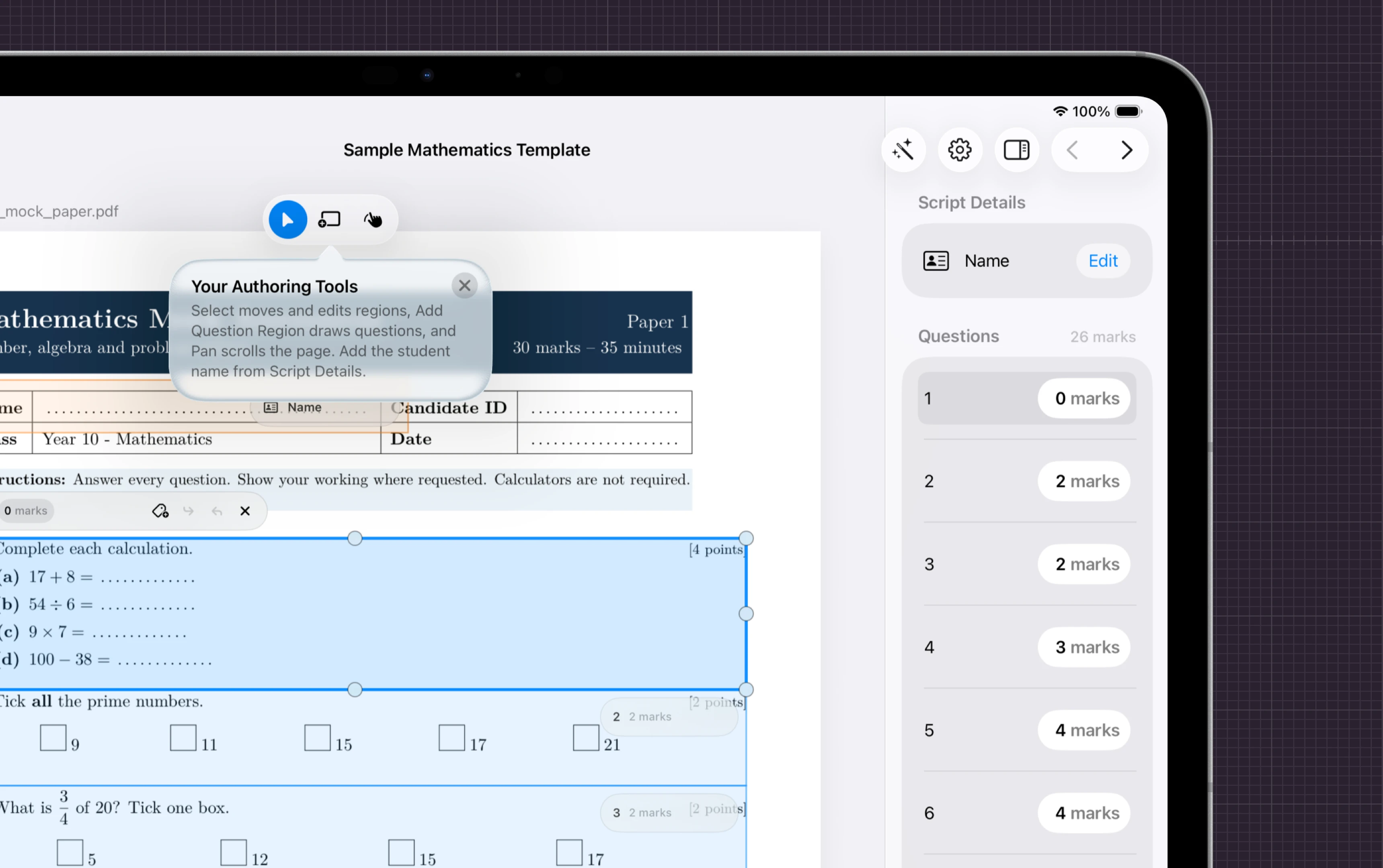Click the Candidate ID dotted field

coord(605,407)
